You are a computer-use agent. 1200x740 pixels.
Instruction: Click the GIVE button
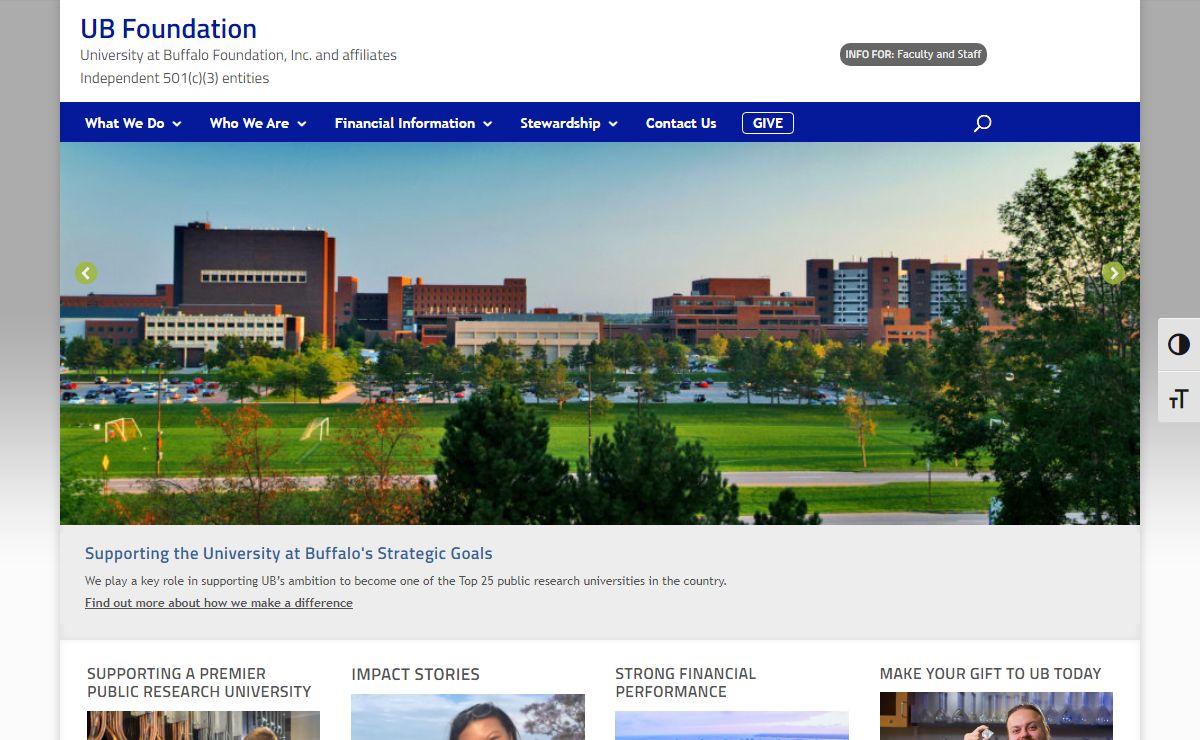coord(768,123)
